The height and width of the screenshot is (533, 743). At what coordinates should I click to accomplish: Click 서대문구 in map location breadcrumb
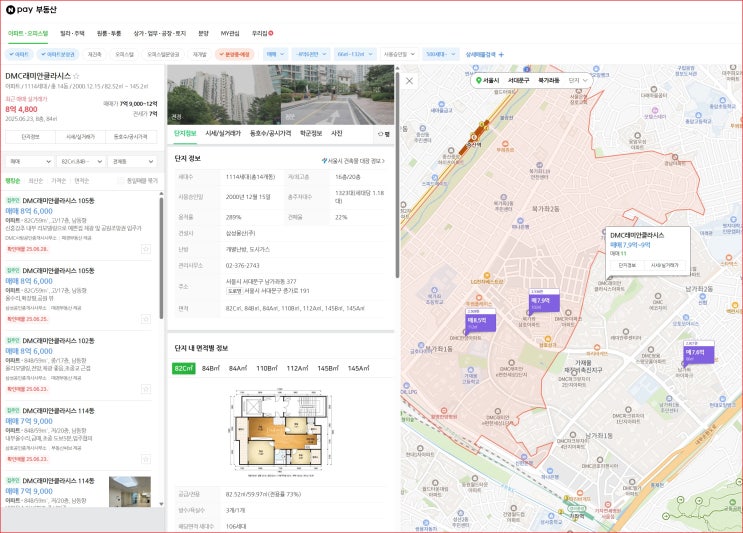(518, 81)
